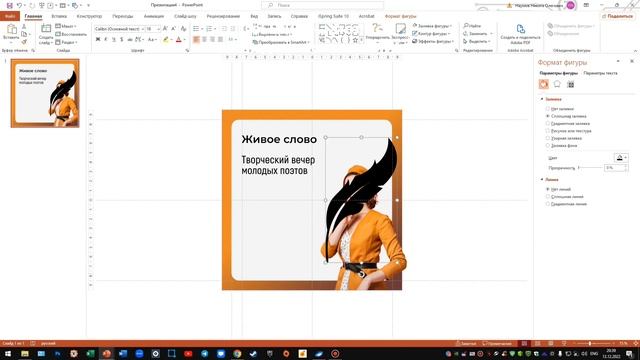The image size is (640, 360).
Task: Open the Файл tab
Action: pyautogui.click(x=10, y=16)
